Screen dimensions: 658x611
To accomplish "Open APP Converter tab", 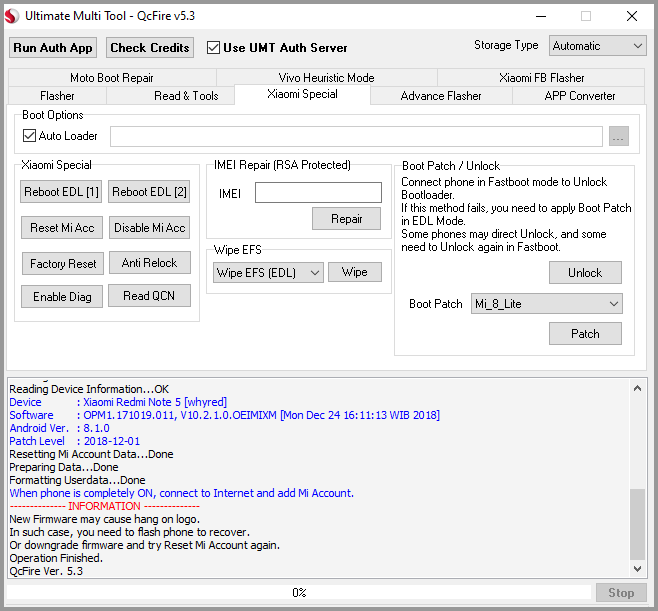I will [x=580, y=96].
